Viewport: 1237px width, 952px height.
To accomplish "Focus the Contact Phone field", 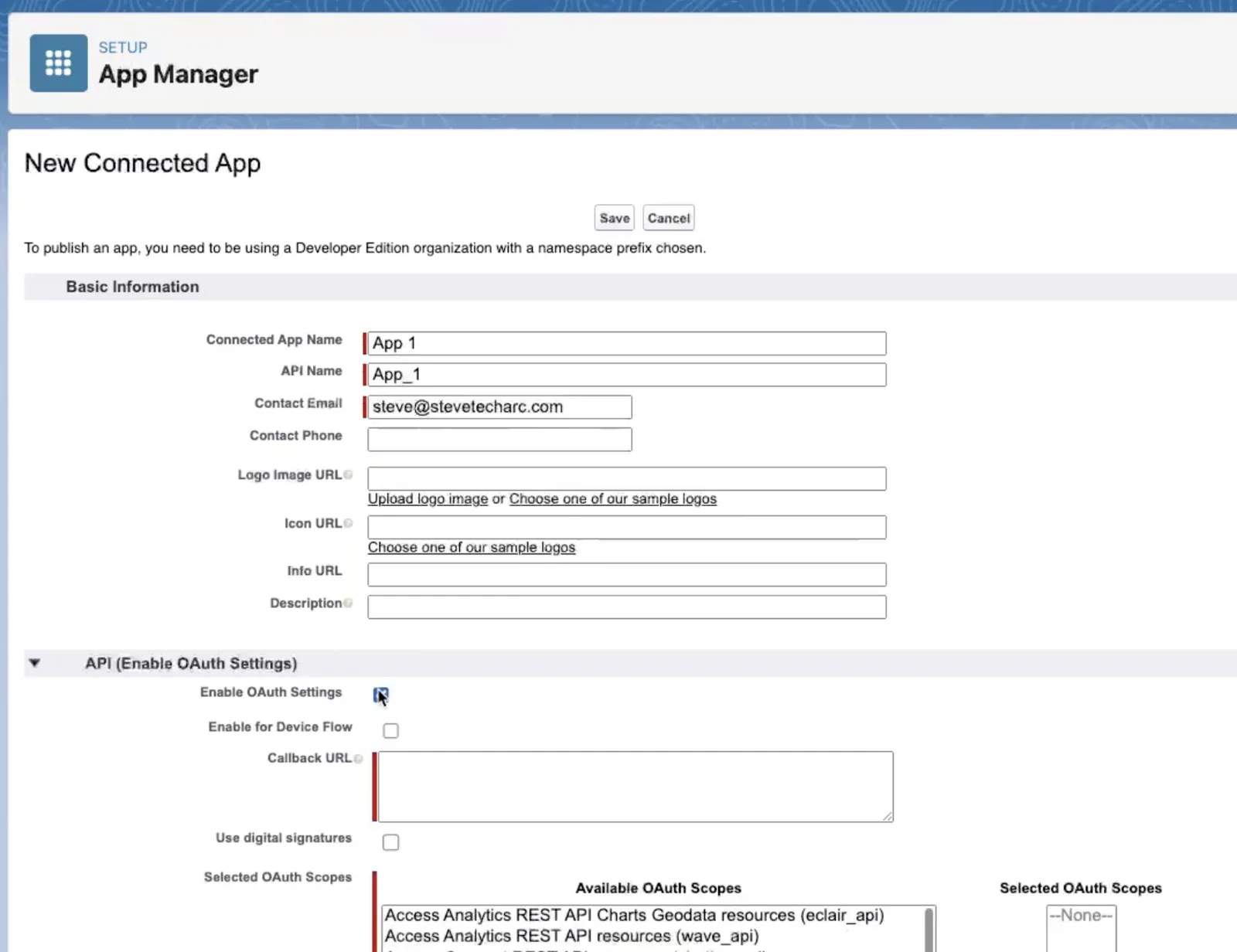I will pos(499,440).
